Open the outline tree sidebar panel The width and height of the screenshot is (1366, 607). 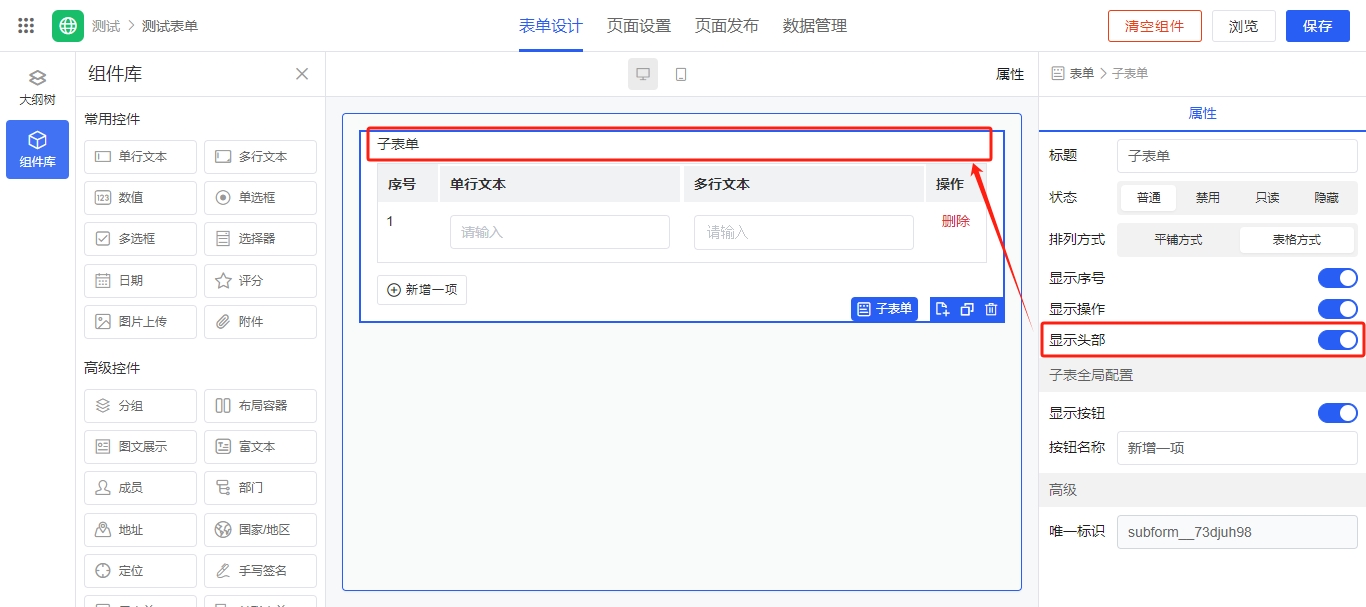click(37, 88)
